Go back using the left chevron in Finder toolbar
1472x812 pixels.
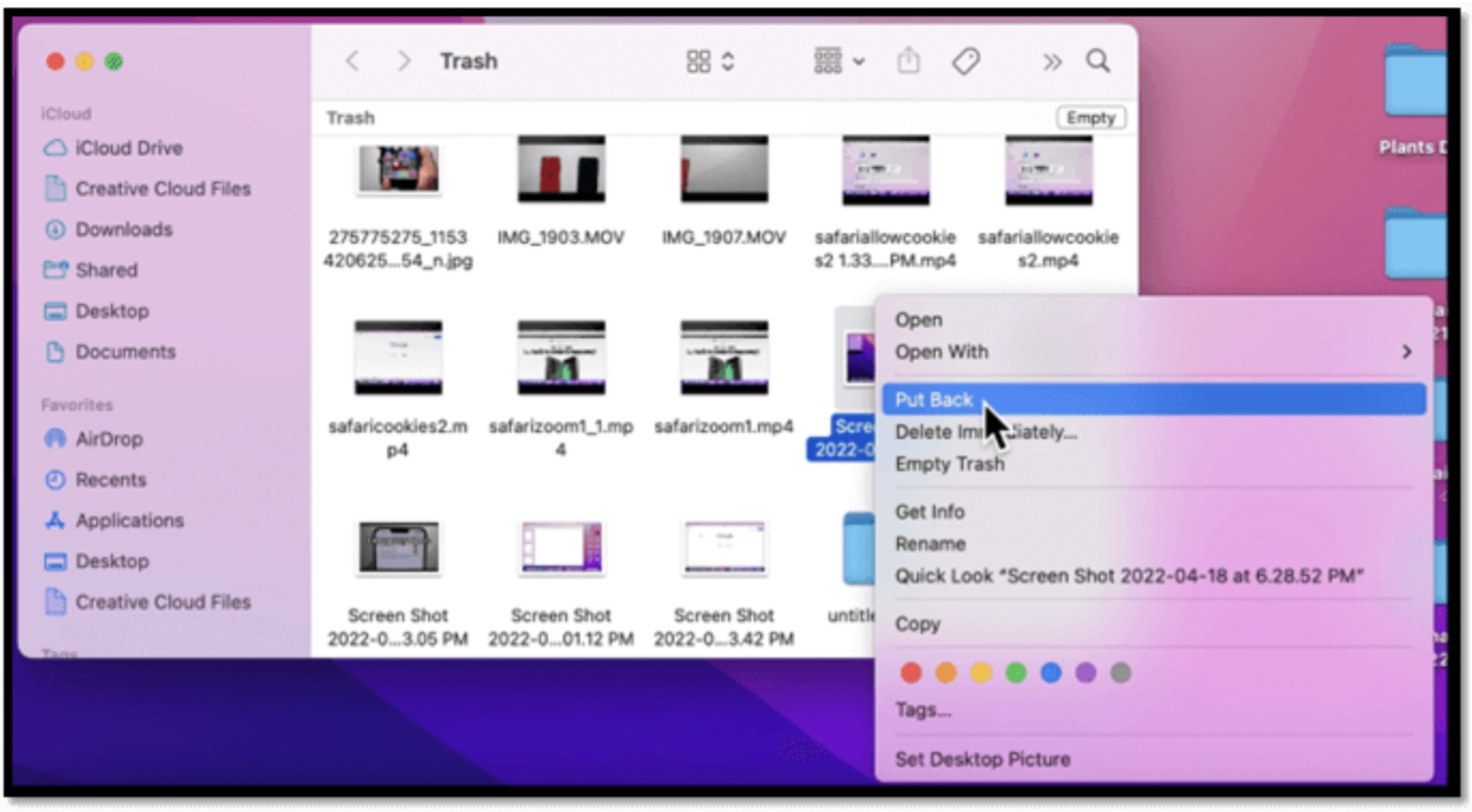(x=352, y=61)
